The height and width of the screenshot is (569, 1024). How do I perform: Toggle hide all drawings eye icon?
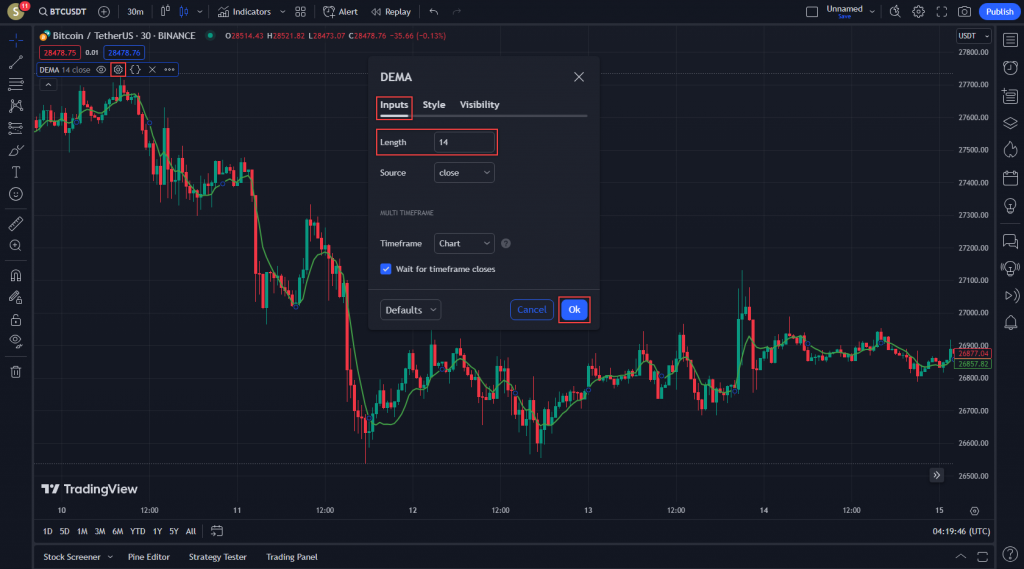(x=16, y=341)
